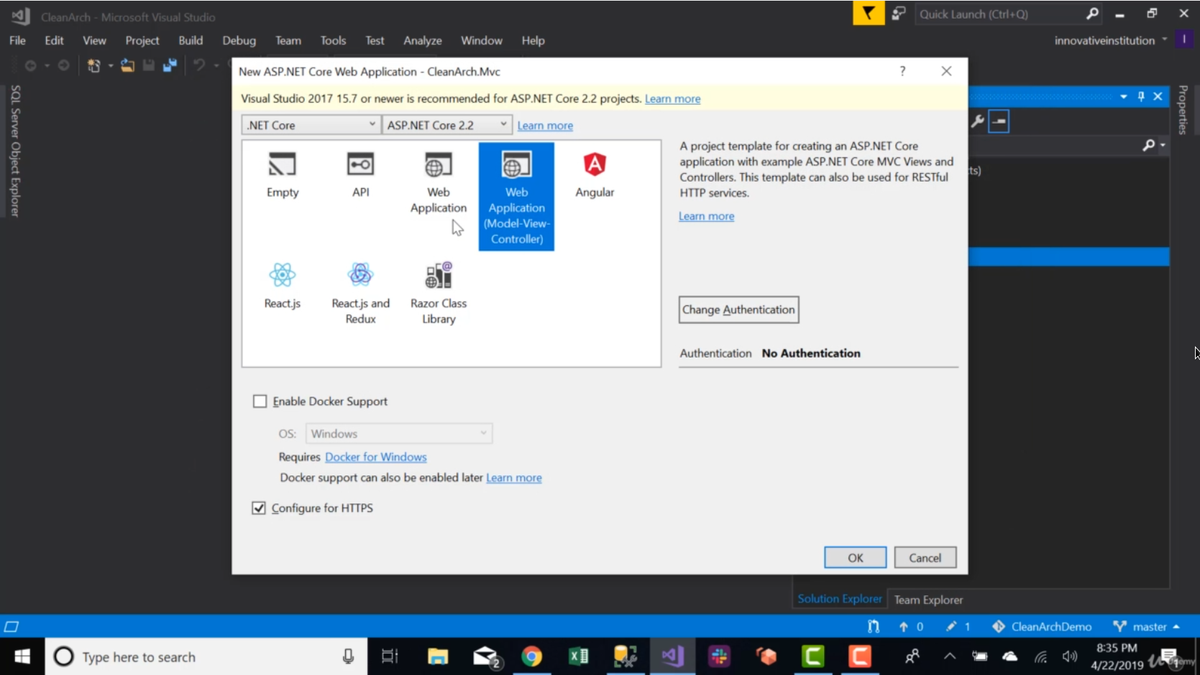The image size is (1200, 675).
Task: Click the Task View taskbar icon
Action: coord(390,656)
